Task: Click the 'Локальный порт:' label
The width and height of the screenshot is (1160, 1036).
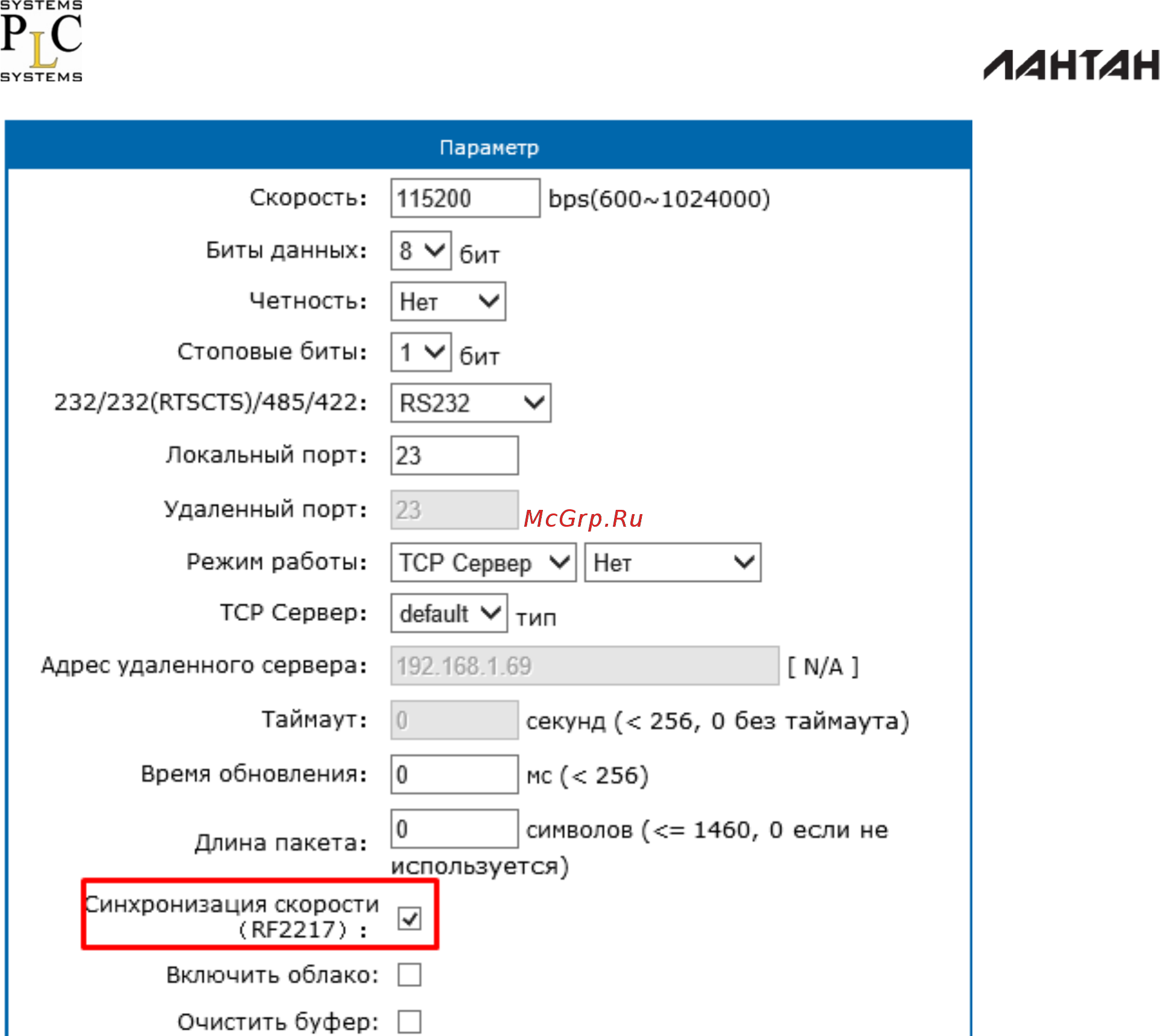Action: click(x=266, y=454)
